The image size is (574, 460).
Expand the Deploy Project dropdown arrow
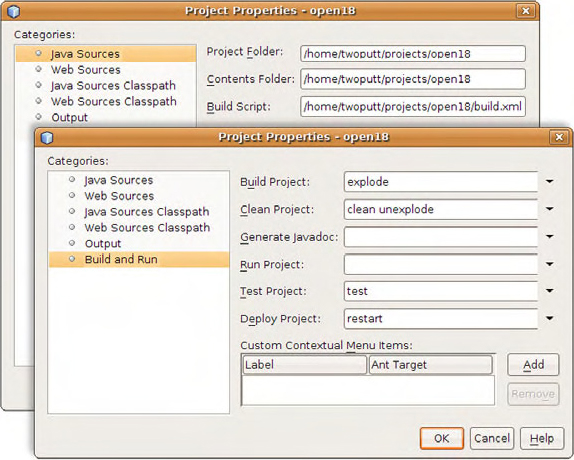(549, 318)
